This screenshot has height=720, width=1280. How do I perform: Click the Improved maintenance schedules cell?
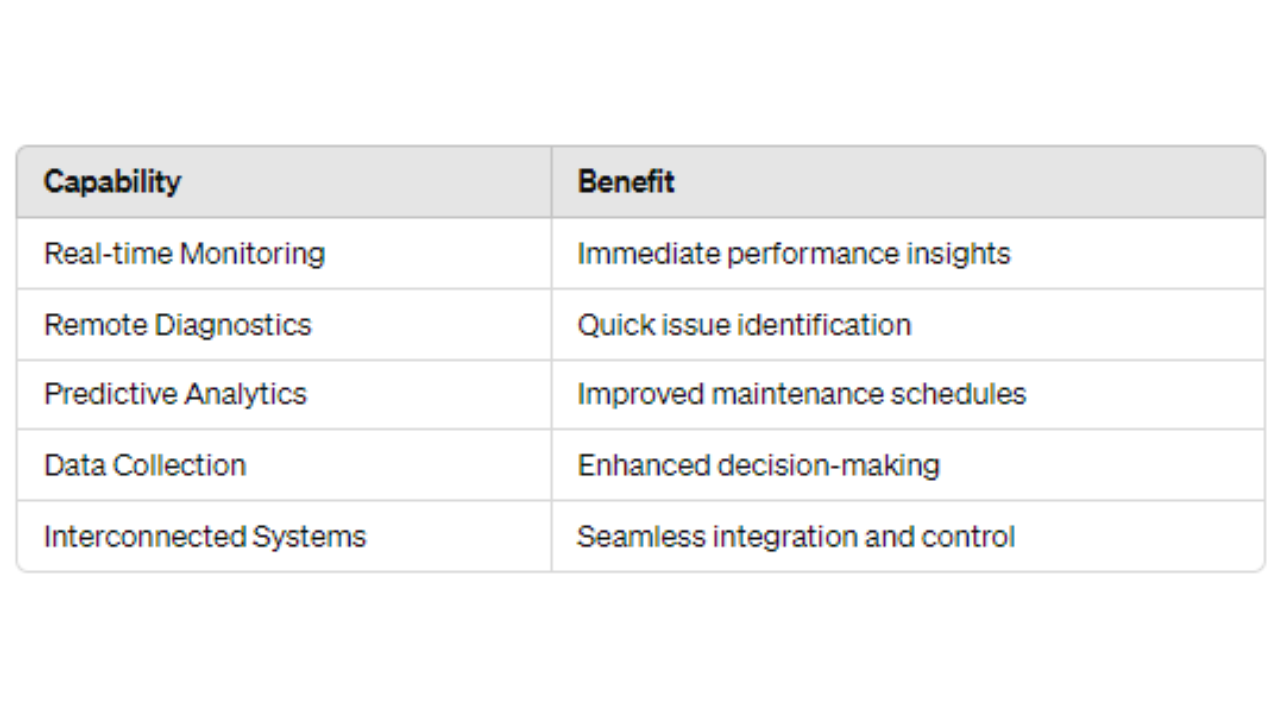click(908, 395)
